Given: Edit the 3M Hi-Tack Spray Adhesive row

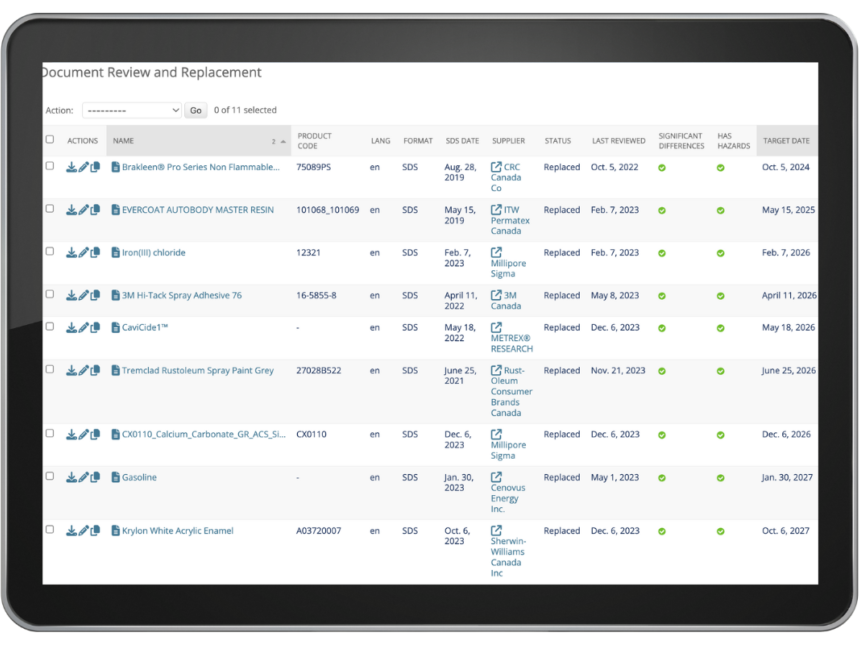Looking at the screenshot, I should (x=83, y=296).
